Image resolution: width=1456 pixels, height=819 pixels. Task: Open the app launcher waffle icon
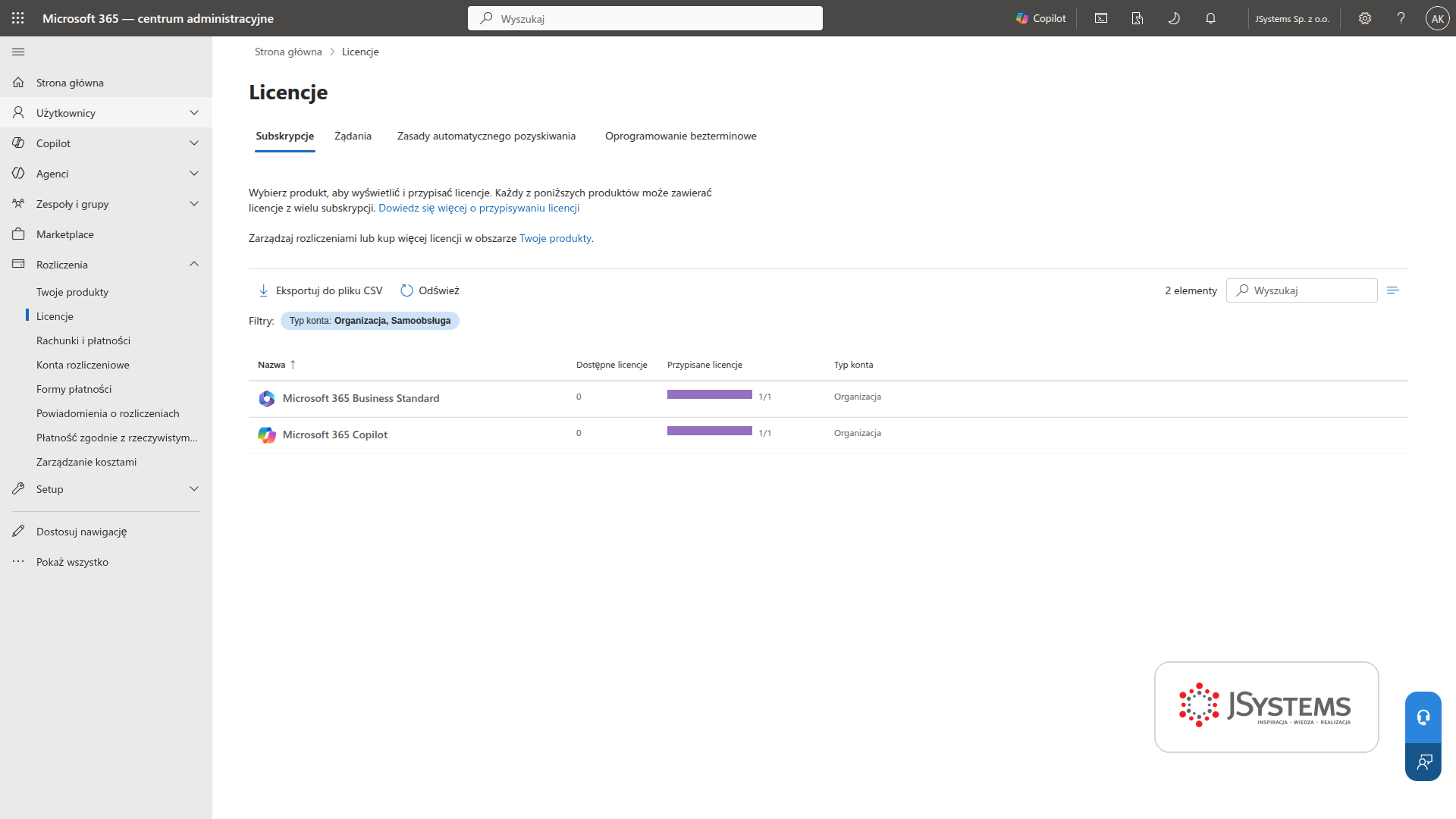click(18, 18)
